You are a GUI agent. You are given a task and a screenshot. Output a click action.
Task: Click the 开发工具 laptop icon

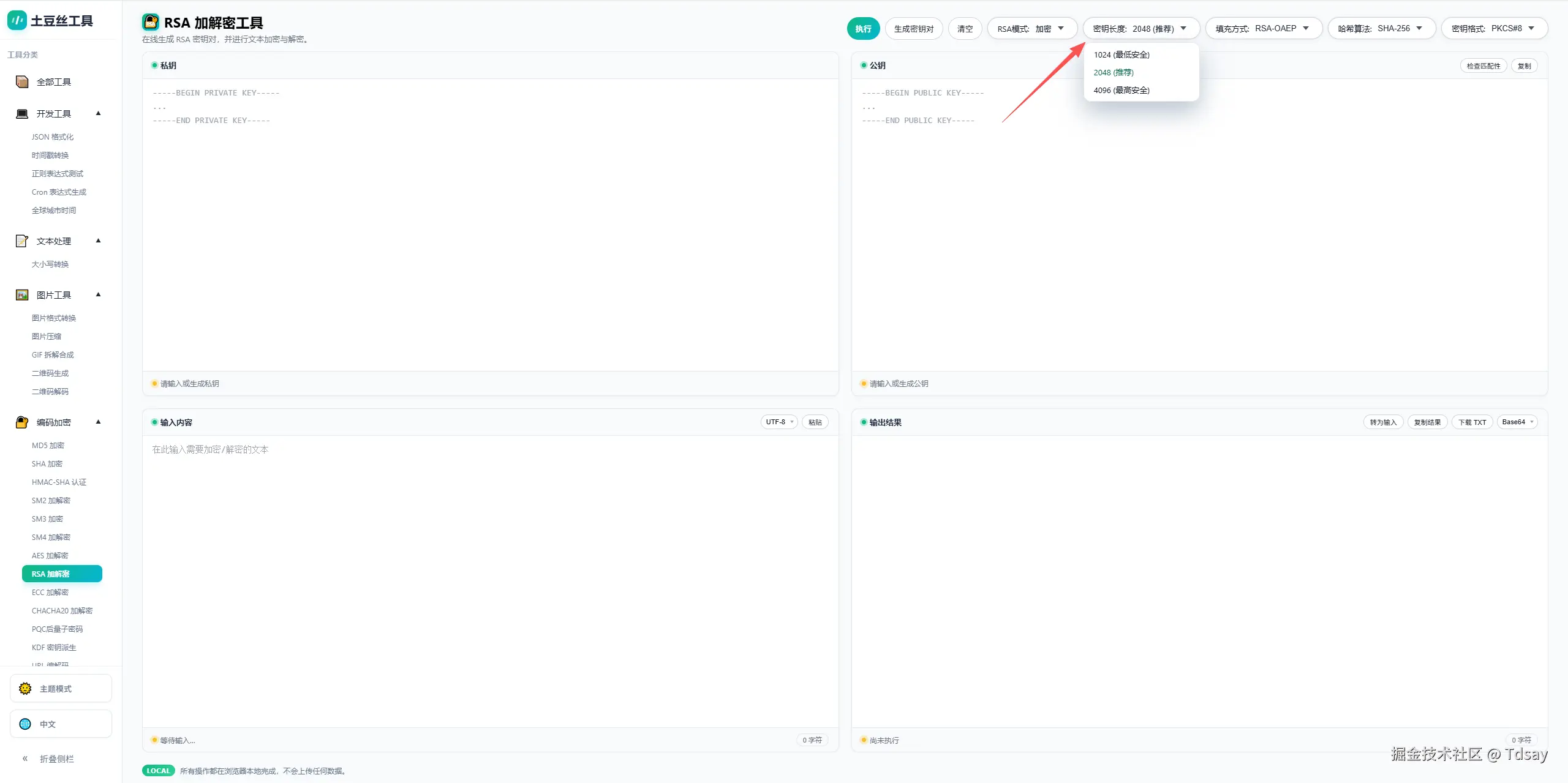point(22,114)
